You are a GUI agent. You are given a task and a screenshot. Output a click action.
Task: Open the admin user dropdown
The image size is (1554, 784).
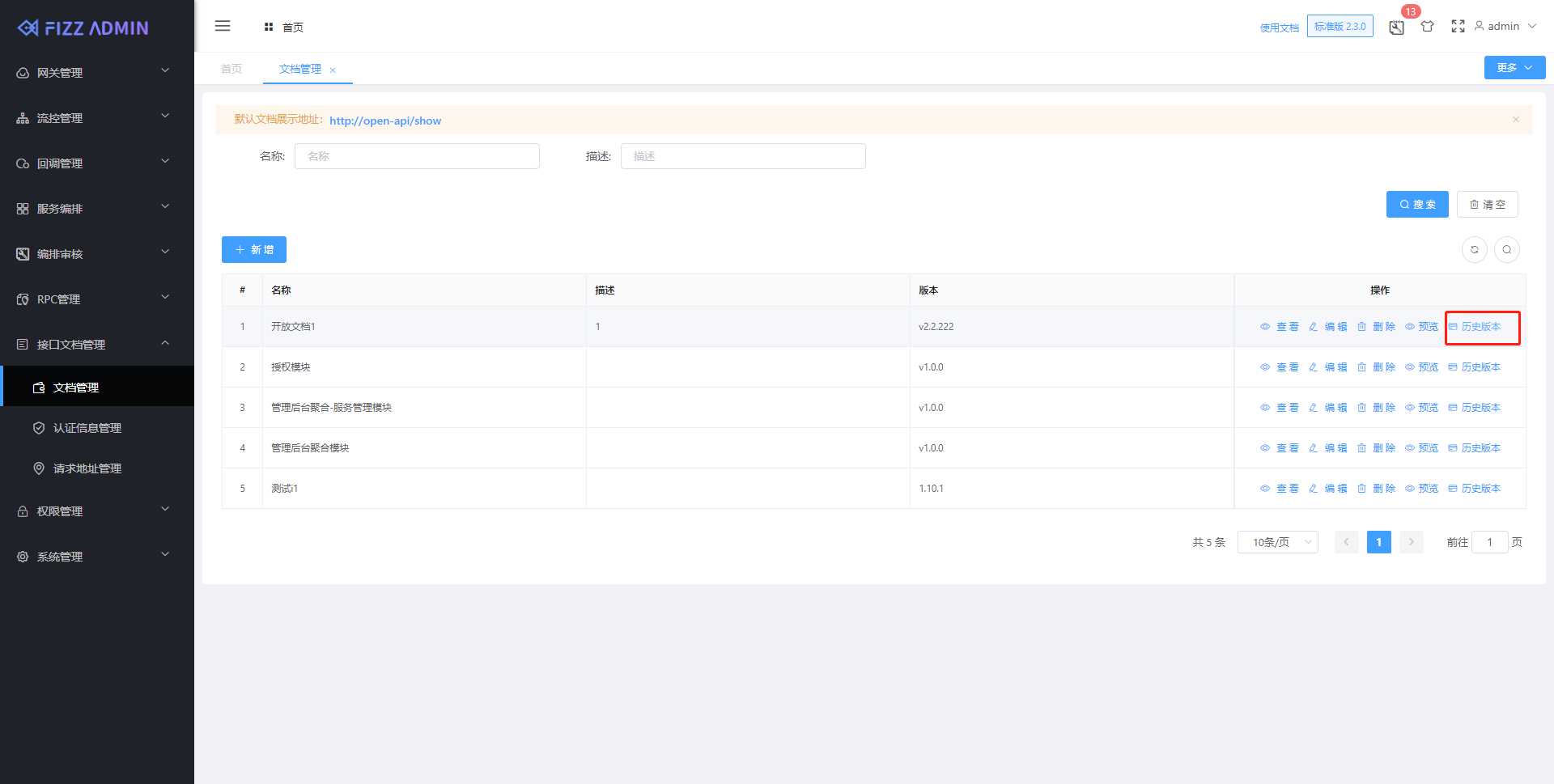click(1505, 27)
